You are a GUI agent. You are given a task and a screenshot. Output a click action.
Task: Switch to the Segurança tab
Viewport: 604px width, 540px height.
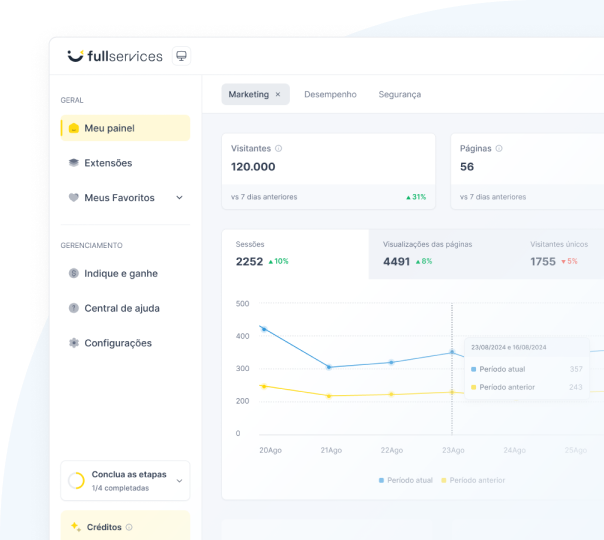click(x=399, y=94)
